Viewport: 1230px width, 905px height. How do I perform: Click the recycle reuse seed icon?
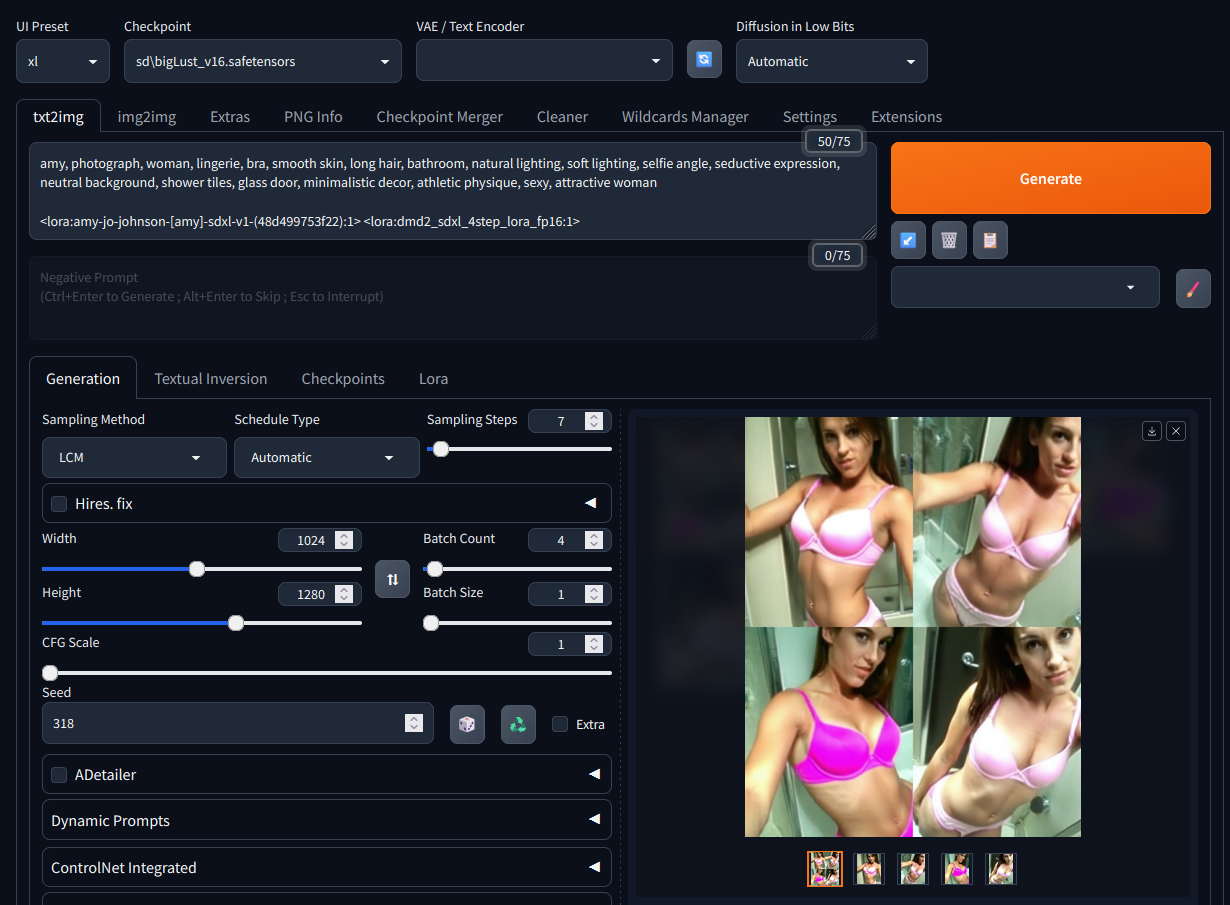[518, 724]
